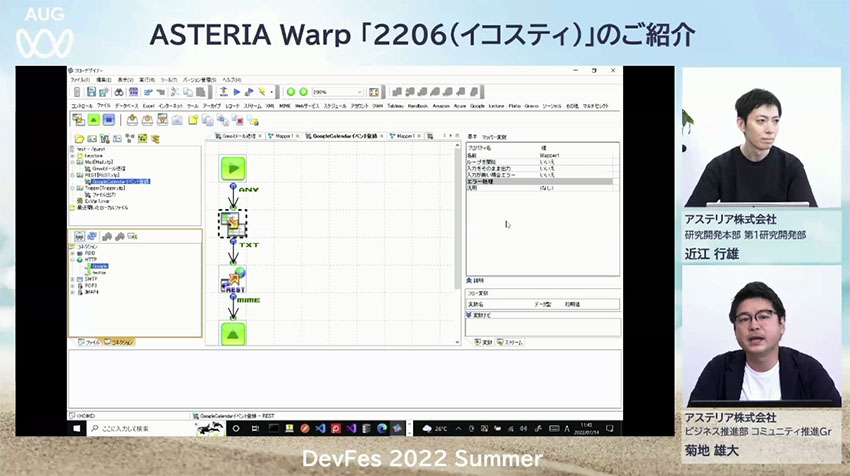This screenshot has height=476, width=850.
Task: Click the blue component icon in the palette row
Action: pyautogui.click(x=108, y=120)
